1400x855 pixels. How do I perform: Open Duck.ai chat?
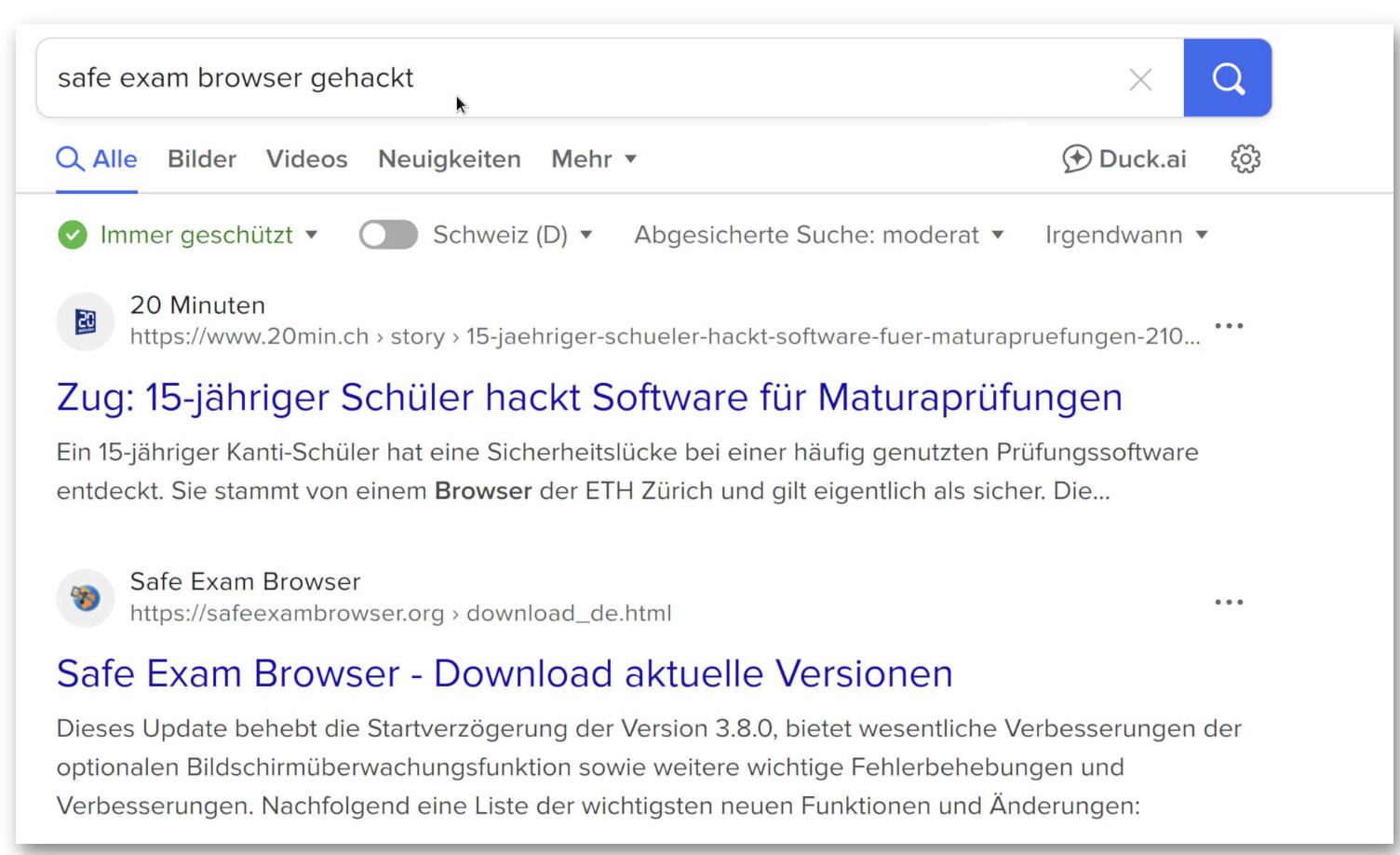click(x=1124, y=159)
